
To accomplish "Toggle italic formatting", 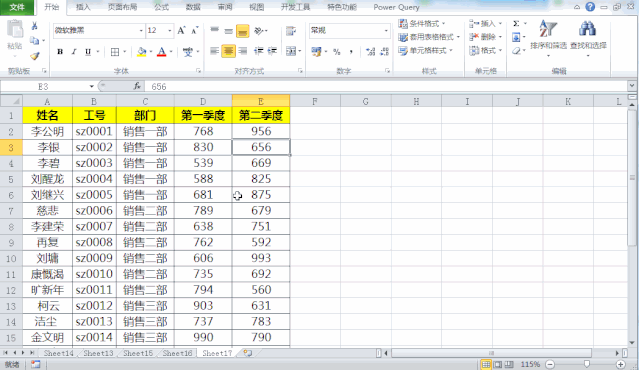I will (x=74, y=52).
